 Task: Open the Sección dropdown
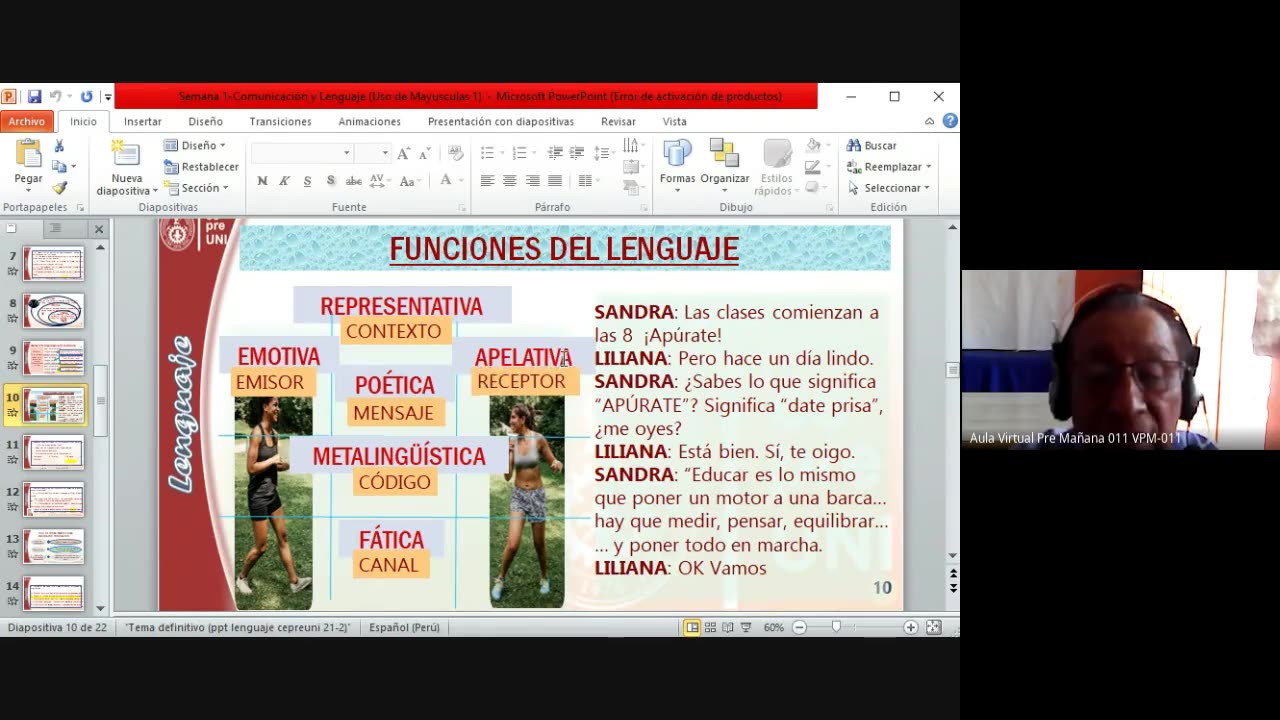pyautogui.click(x=197, y=188)
